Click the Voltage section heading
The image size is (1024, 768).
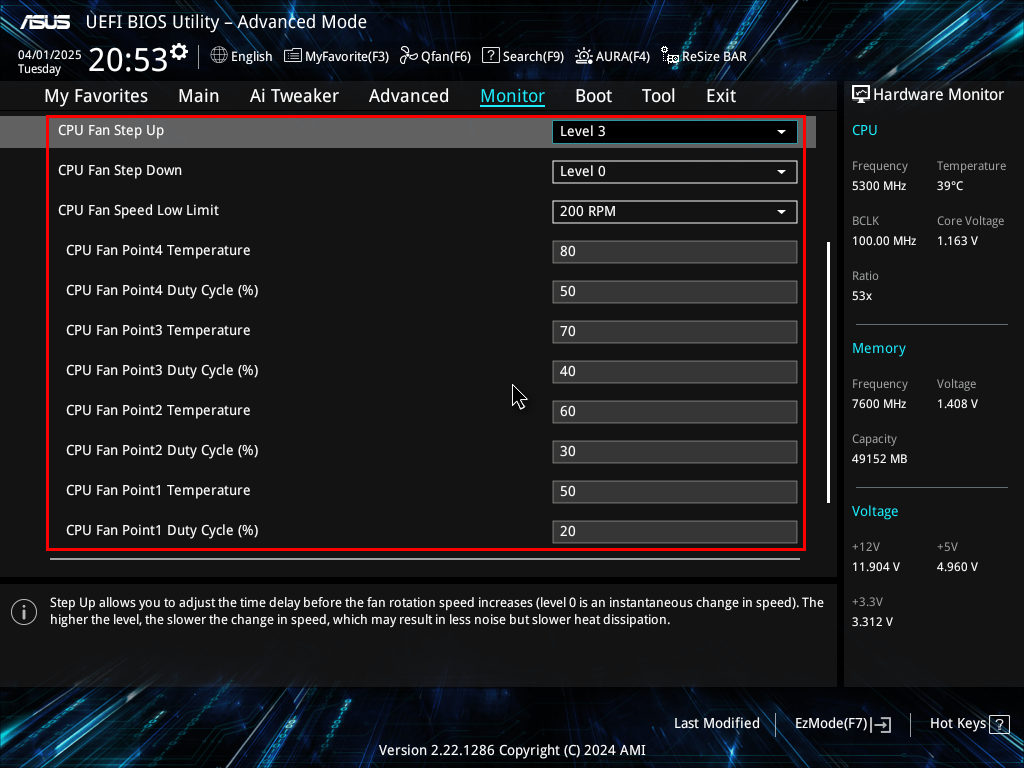(x=874, y=511)
